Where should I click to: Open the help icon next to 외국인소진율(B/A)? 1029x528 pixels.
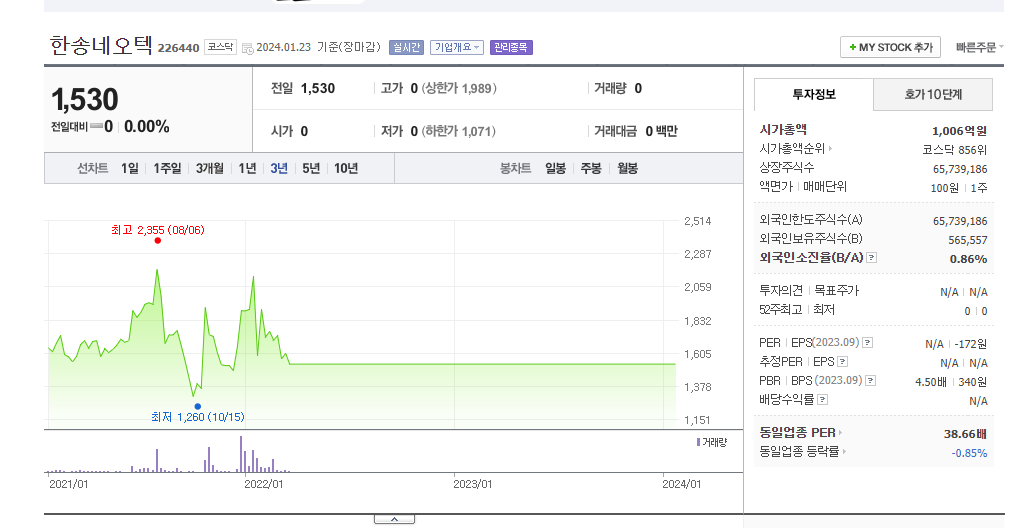[x=872, y=258]
